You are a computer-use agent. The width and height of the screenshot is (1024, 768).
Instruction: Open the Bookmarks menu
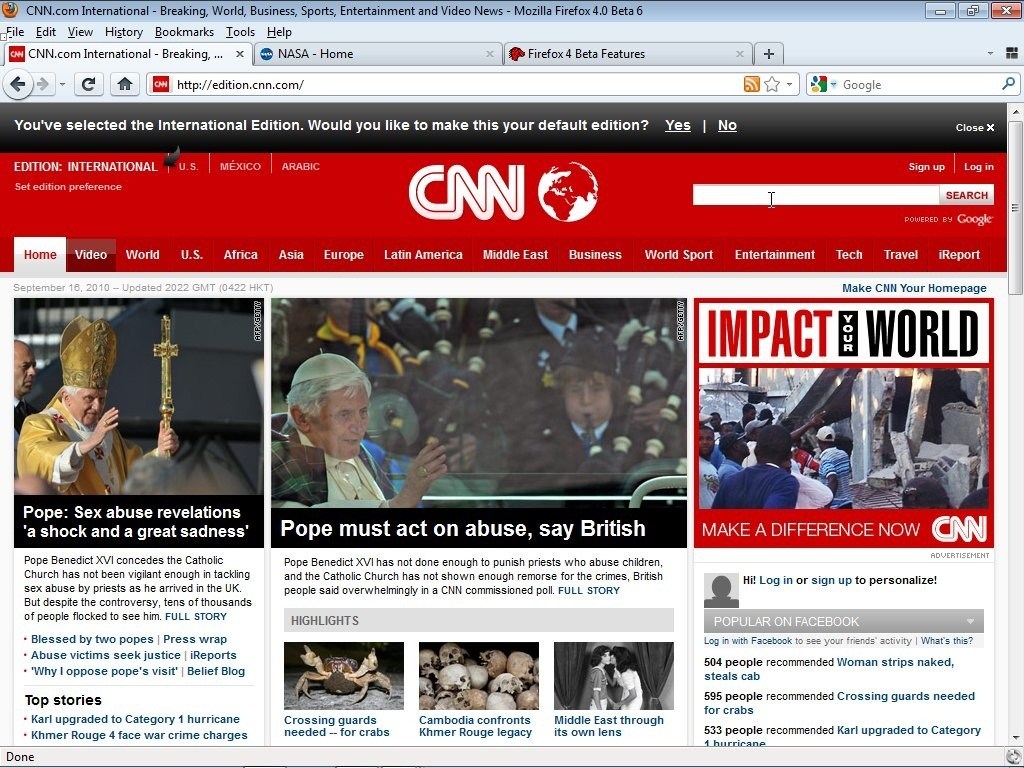[x=184, y=31]
